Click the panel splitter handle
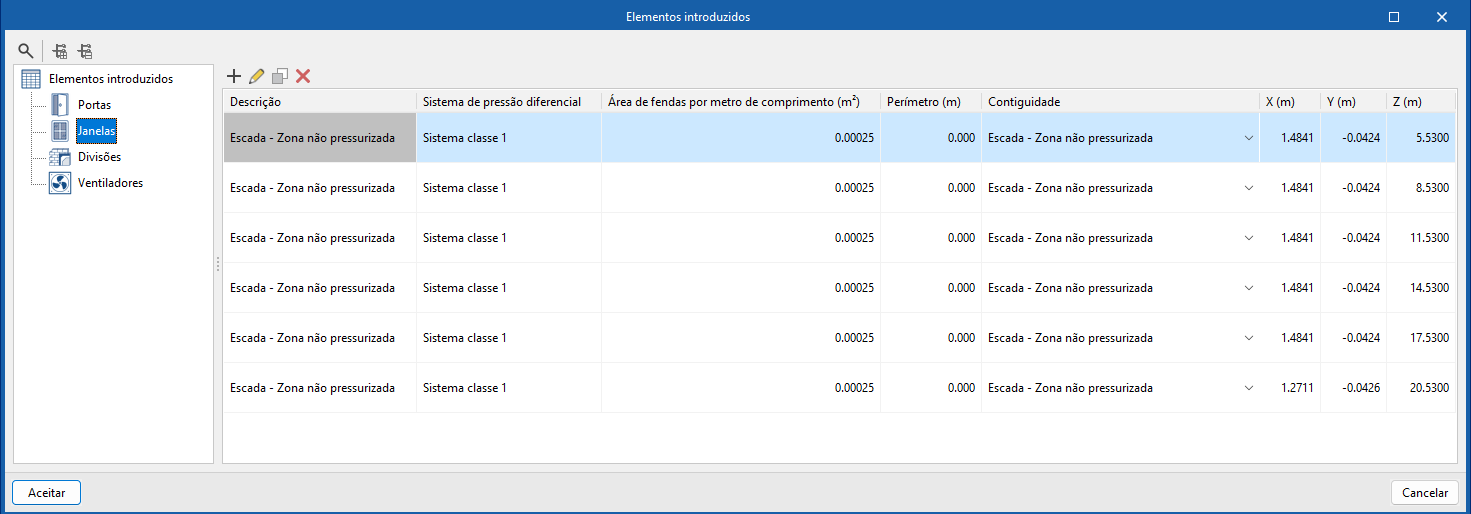The image size is (1471, 514). click(217, 264)
